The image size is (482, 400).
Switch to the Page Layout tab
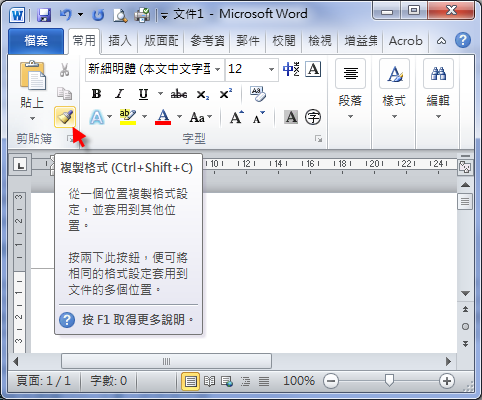pyautogui.click(x=161, y=41)
